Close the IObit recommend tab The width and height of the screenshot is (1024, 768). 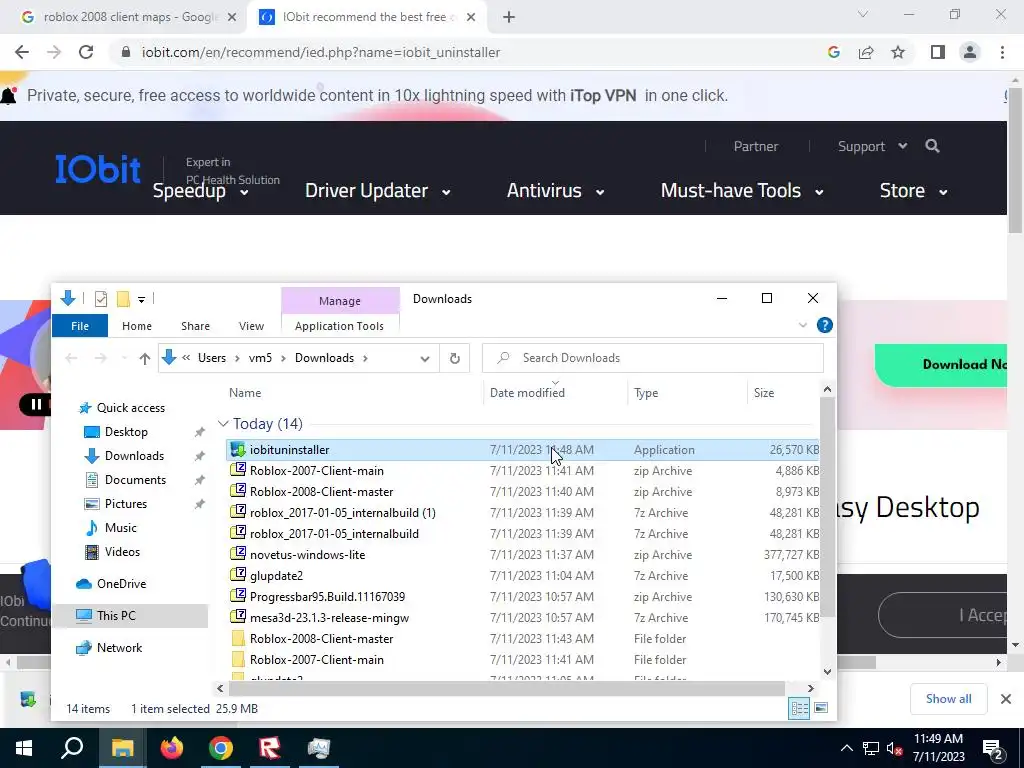(x=470, y=18)
